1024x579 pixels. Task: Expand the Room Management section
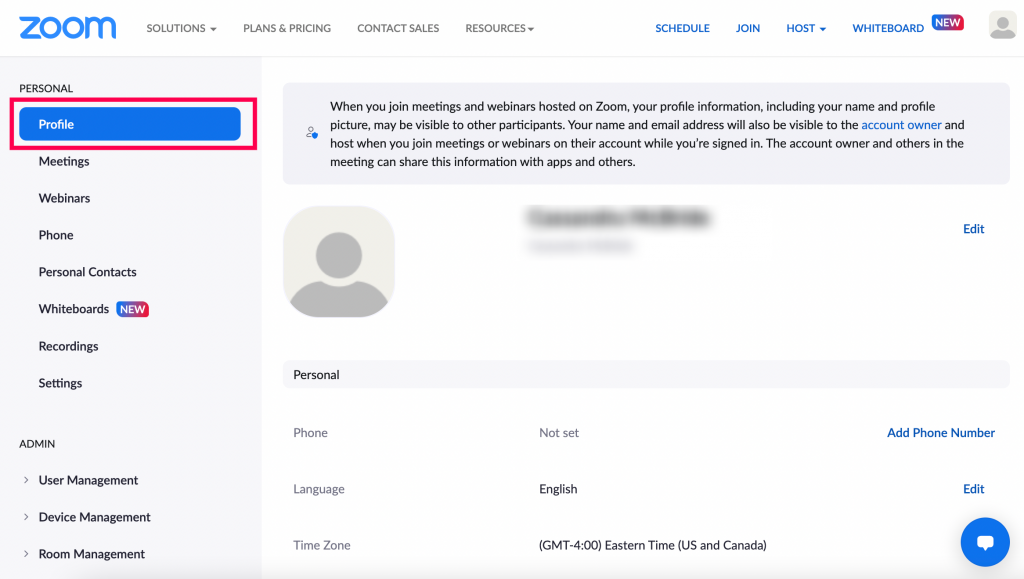click(91, 553)
